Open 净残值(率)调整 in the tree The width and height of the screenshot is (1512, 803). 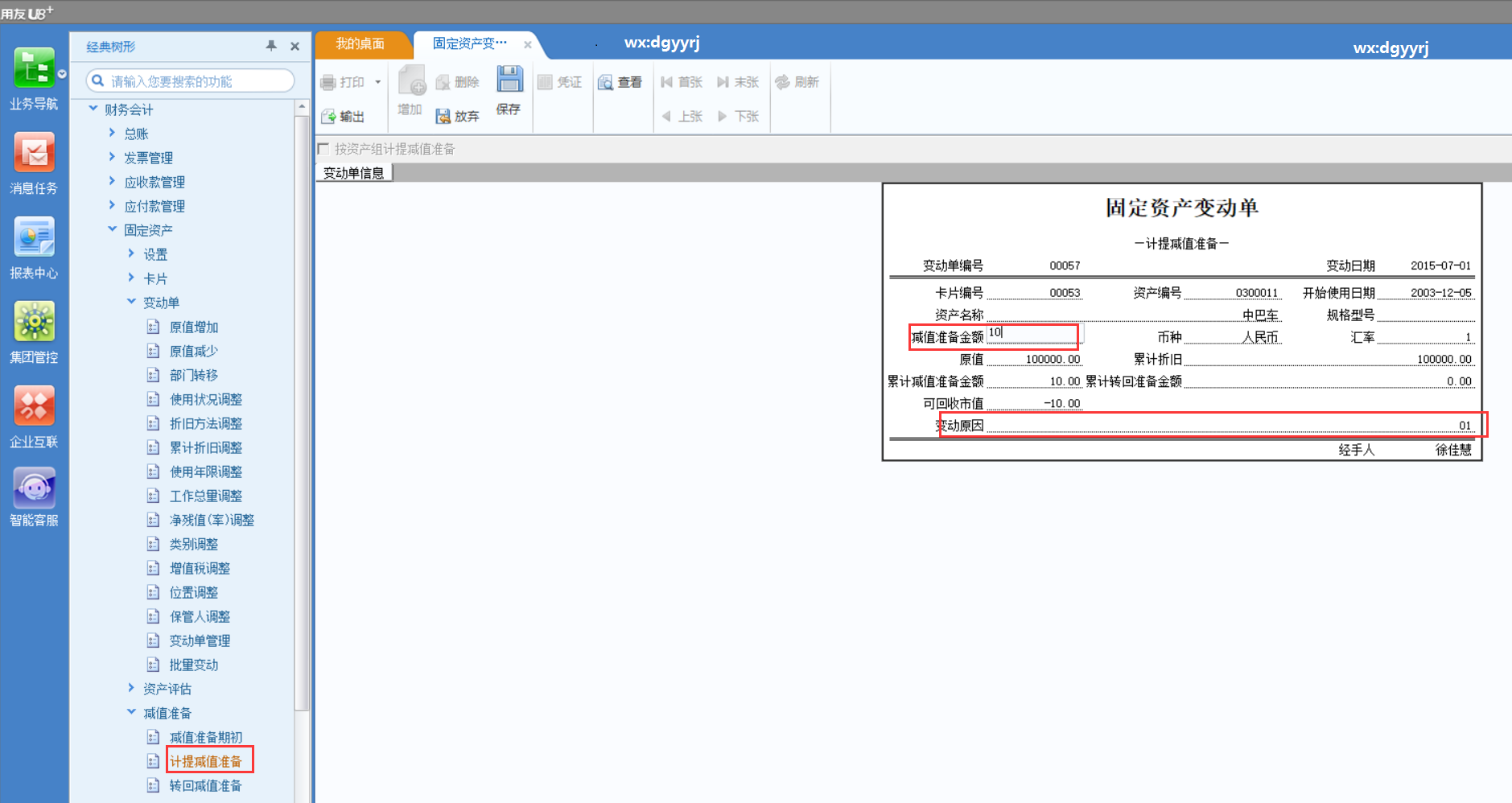tap(212, 520)
